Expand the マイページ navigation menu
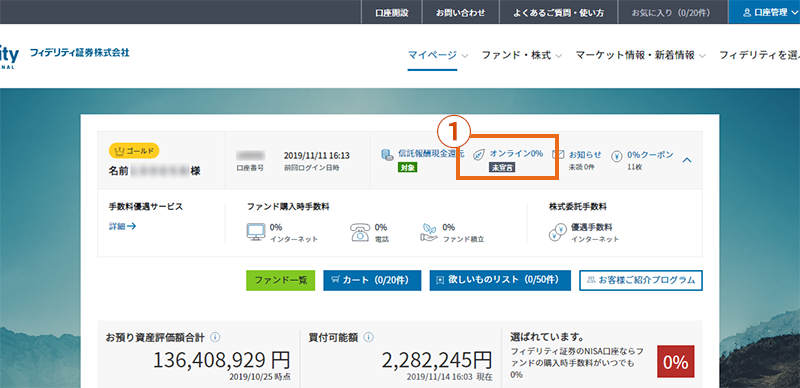The width and height of the screenshot is (800, 388). tap(437, 56)
